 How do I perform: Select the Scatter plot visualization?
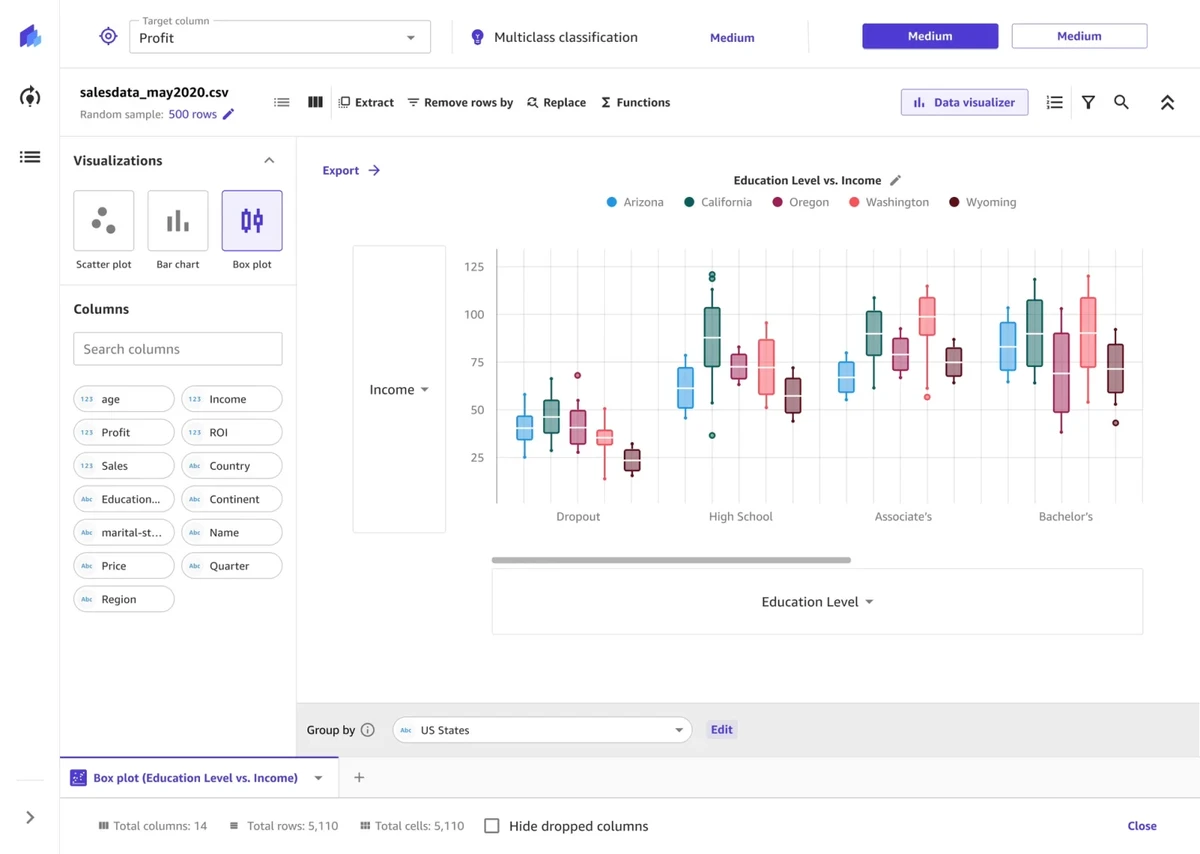[x=104, y=221]
